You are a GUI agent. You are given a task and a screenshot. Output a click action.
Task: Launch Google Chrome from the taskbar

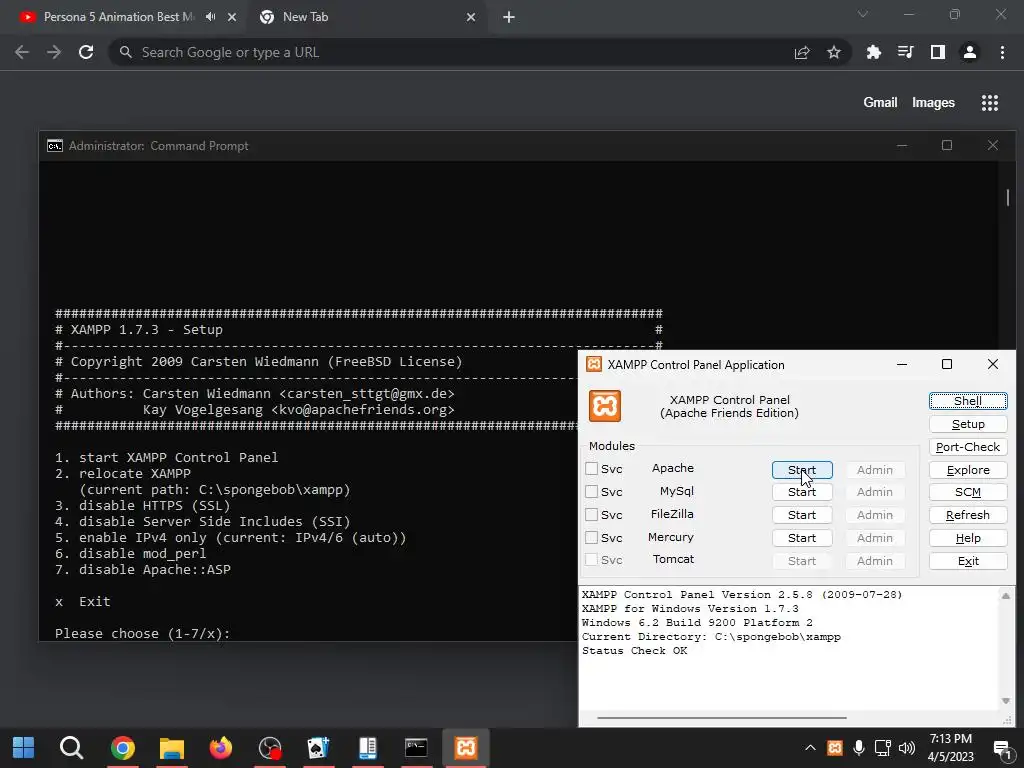click(x=122, y=747)
